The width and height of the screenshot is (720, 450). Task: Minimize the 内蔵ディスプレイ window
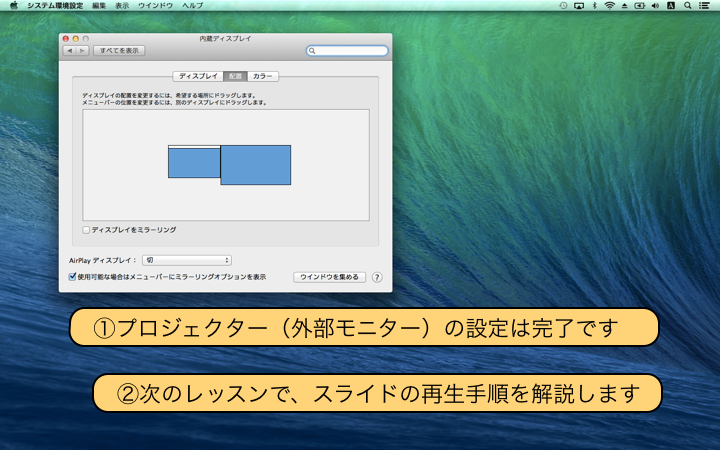click(x=76, y=39)
